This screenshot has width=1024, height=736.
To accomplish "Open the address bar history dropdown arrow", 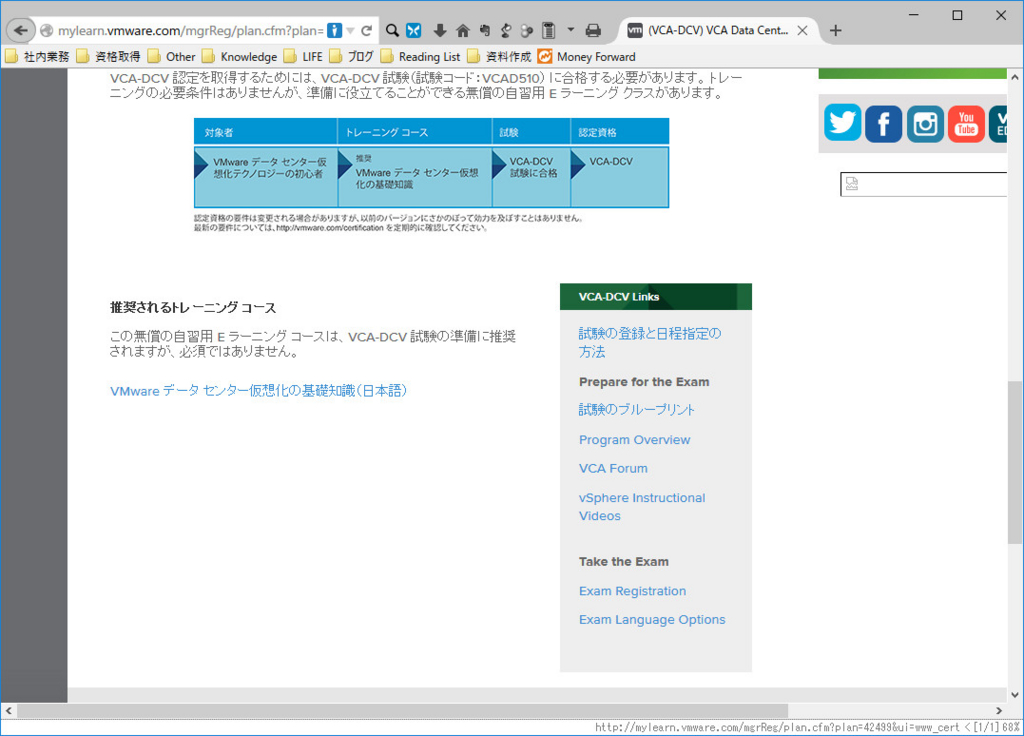I will tap(351, 31).
